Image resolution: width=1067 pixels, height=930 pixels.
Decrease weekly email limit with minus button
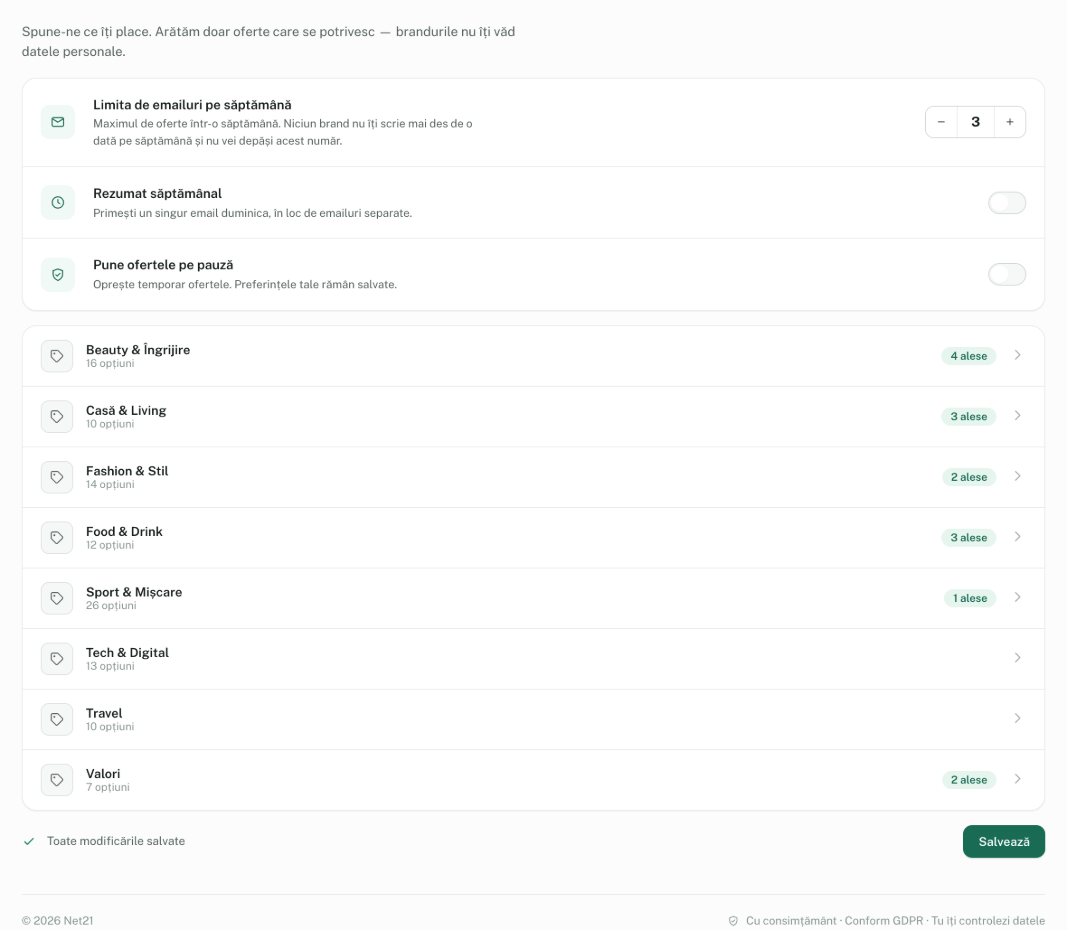(941, 122)
